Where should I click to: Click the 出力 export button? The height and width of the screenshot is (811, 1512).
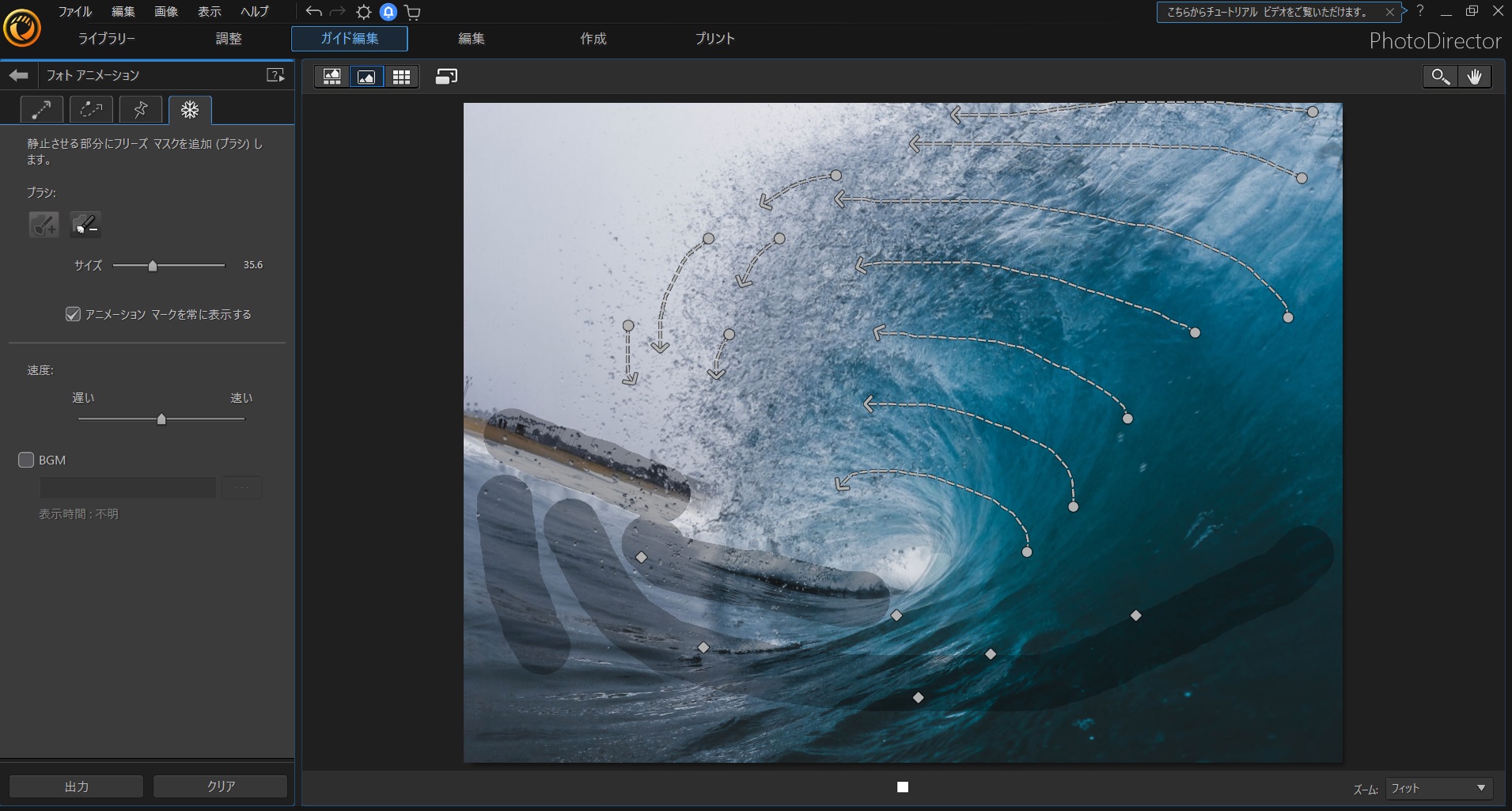point(77,786)
